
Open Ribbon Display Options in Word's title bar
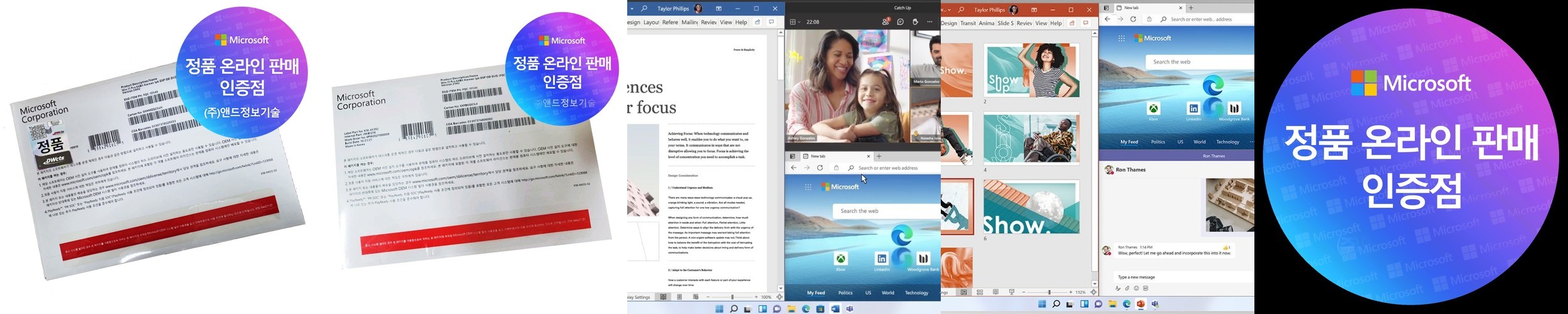point(719,9)
